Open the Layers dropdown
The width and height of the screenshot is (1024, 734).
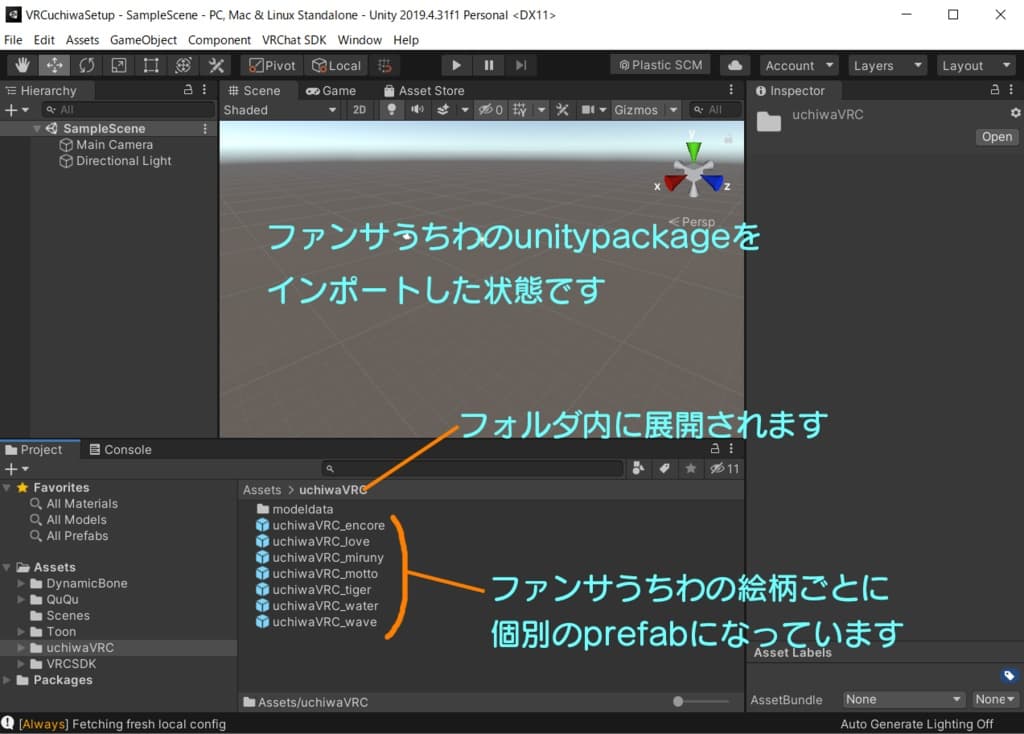tap(887, 65)
